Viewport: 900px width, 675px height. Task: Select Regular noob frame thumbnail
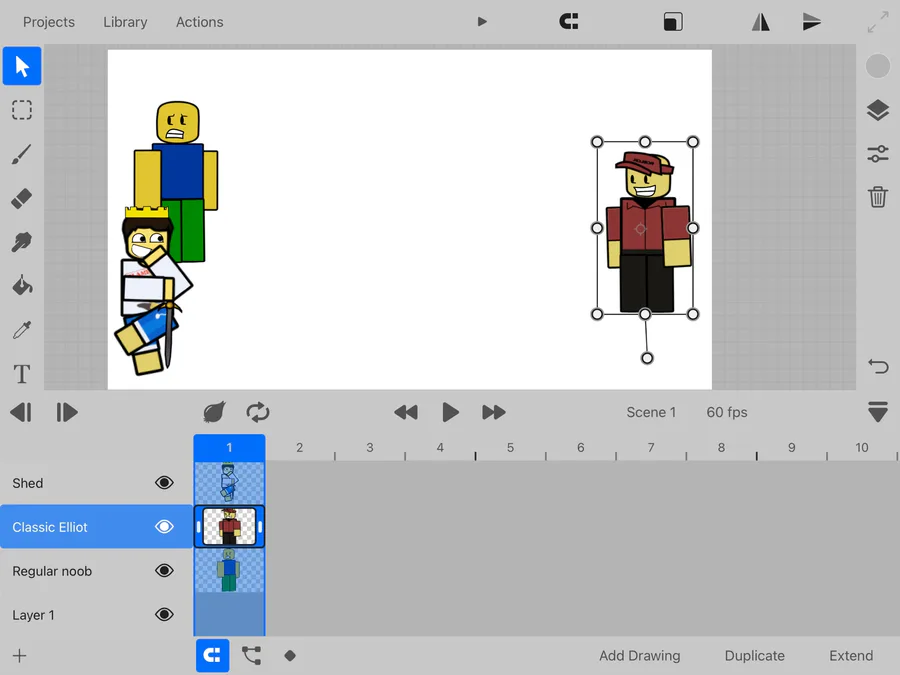pos(229,571)
